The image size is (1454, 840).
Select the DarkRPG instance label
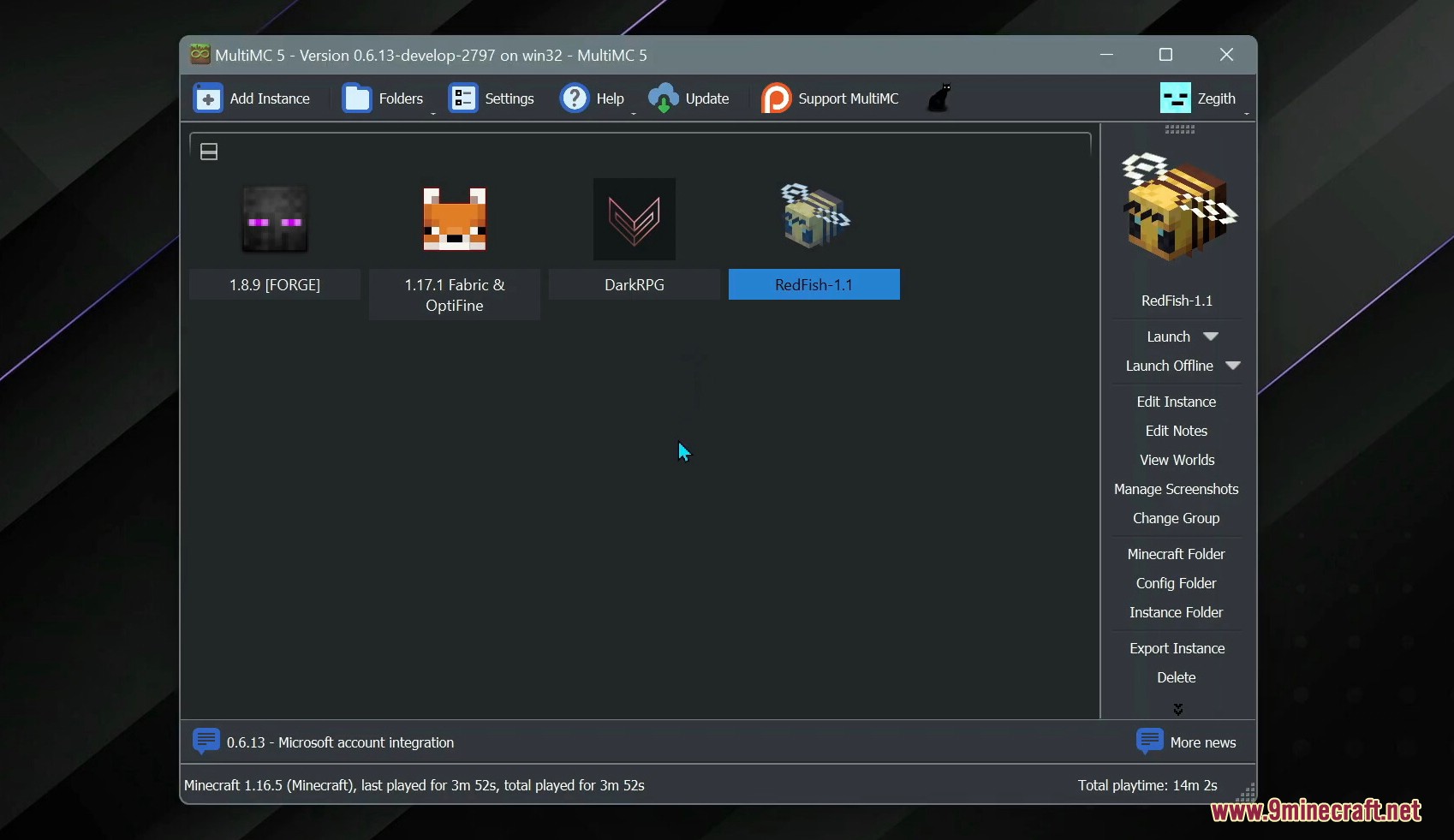point(635,284)
